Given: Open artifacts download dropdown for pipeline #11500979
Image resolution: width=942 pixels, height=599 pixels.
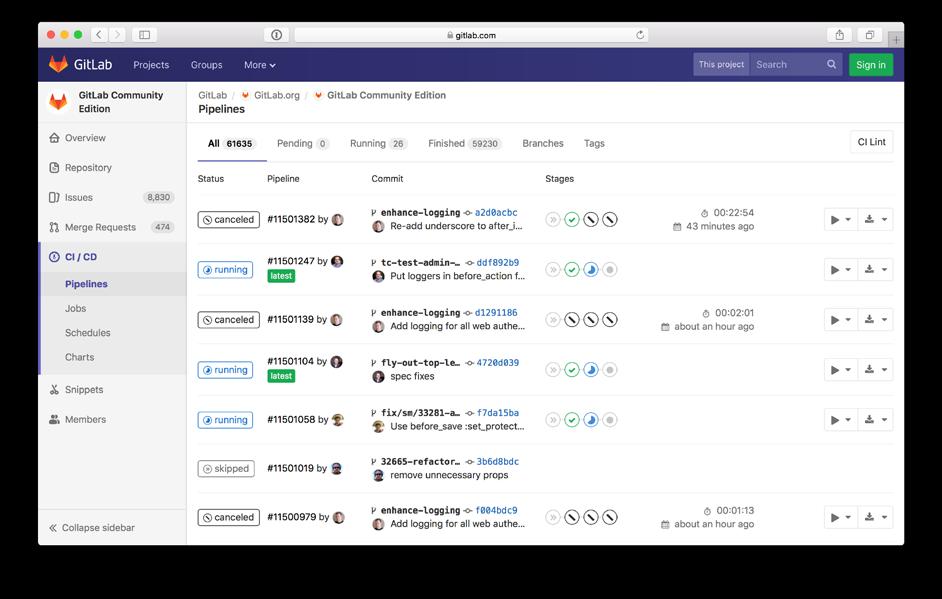Looking at the screenshot, I should click(876, 517).
